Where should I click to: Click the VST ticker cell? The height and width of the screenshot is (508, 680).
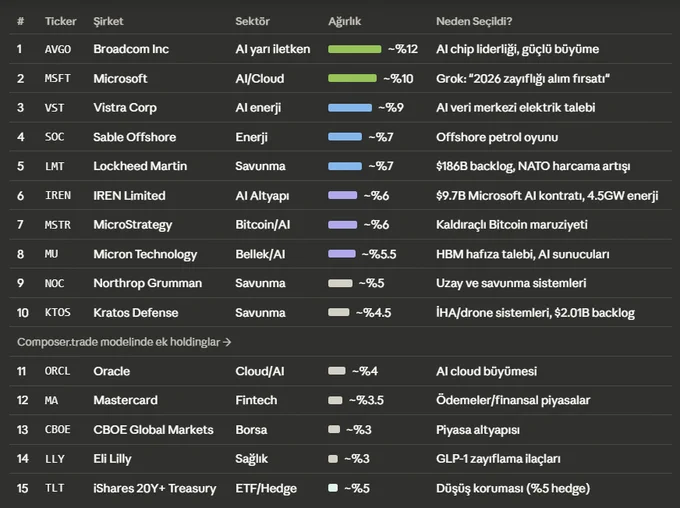(54, 108)
